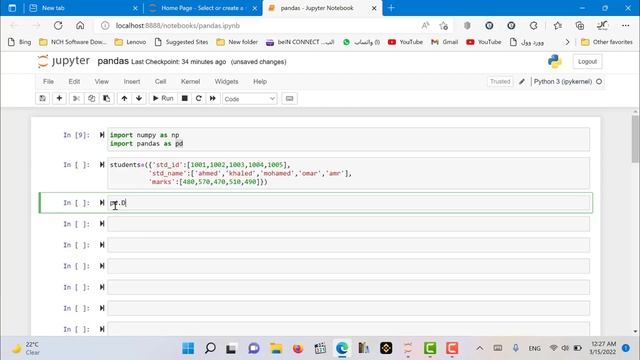The image size is (640, 360).
Task: Run the selected cell
Action: 163,98
